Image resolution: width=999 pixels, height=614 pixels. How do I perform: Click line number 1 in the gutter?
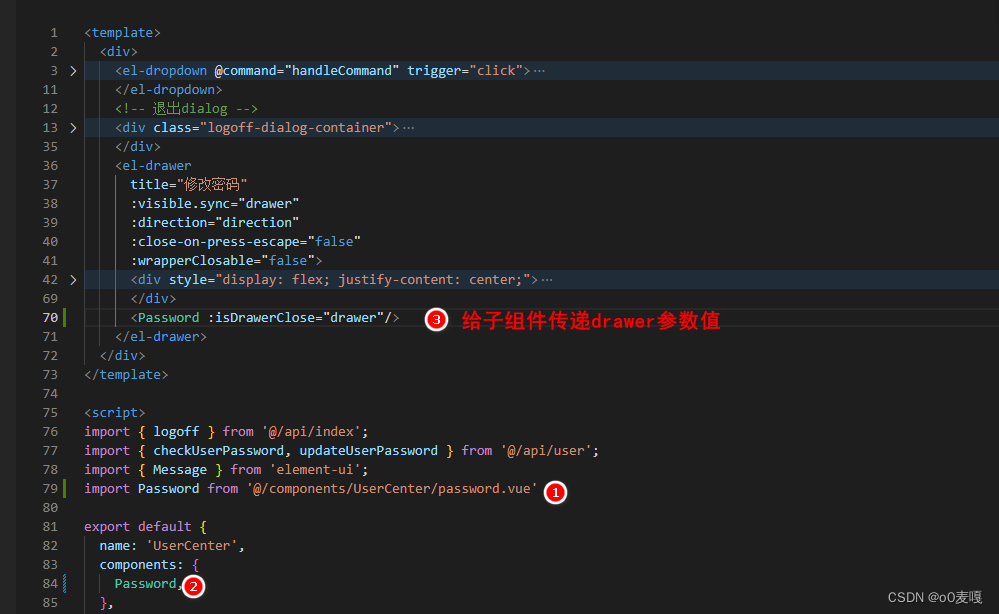tap(54, 32)
